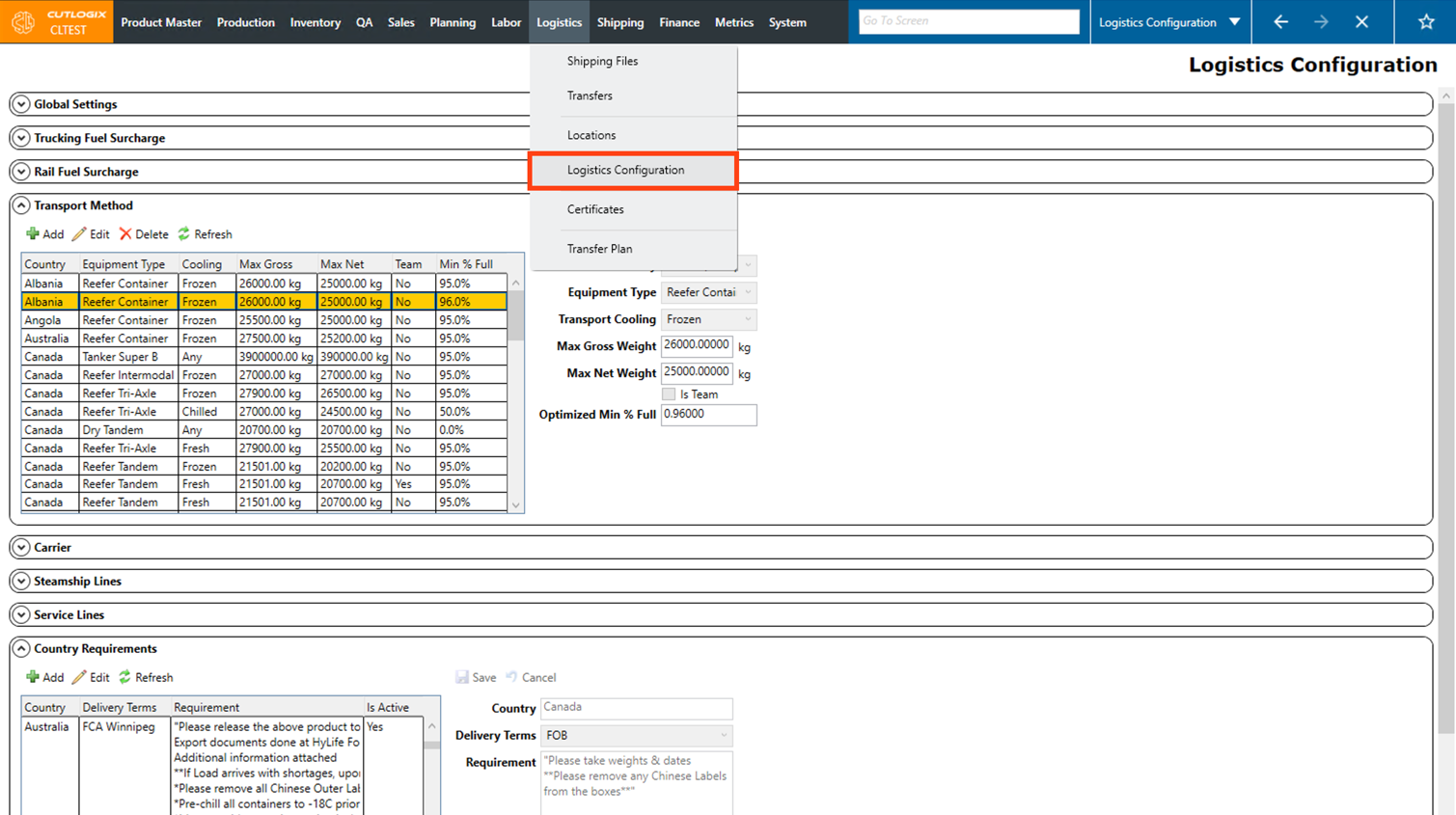Add a new Transport Method entry
Viewport: 1456px width, 815px height.
coord(44,234)
